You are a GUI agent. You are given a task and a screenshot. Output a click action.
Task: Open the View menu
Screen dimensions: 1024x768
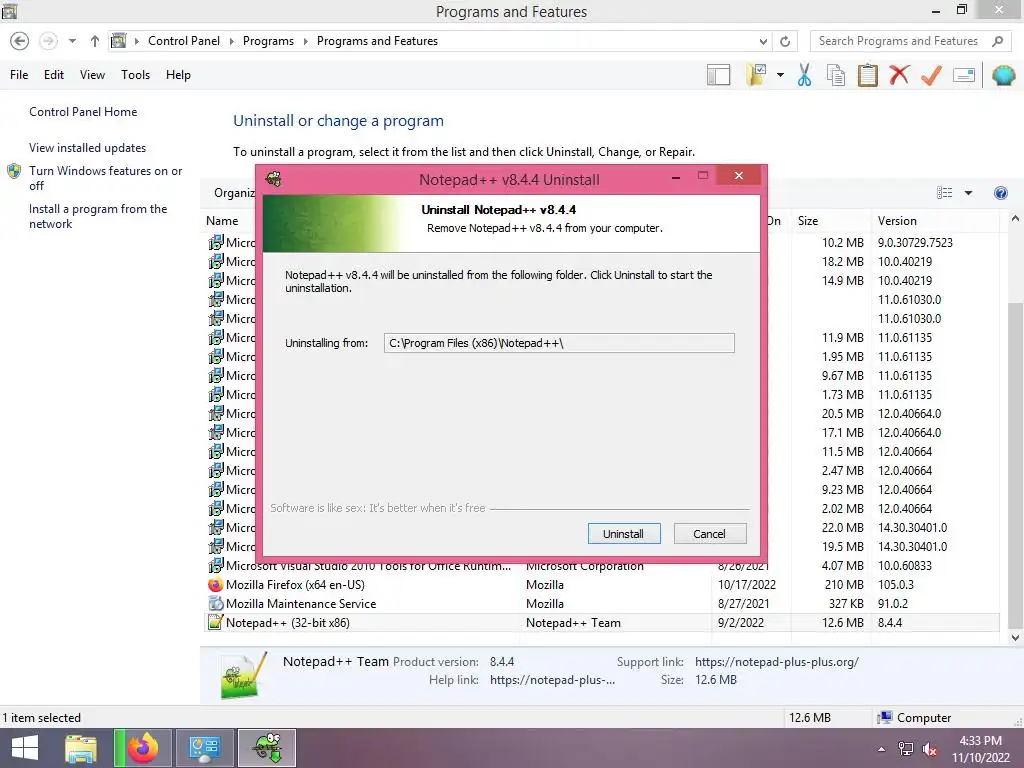coord(92,75)
